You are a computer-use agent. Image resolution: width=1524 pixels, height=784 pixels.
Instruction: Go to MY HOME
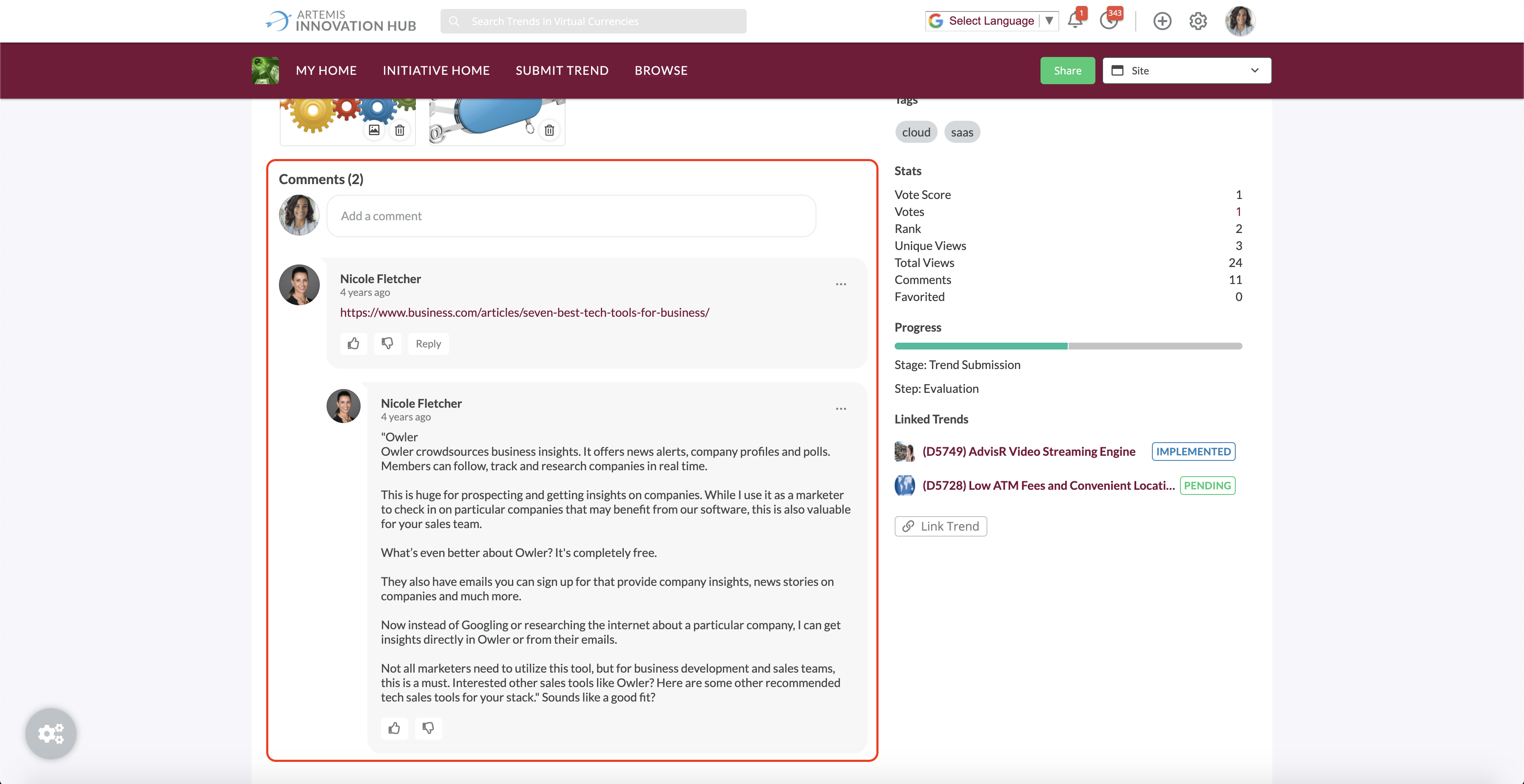(326, 71)
